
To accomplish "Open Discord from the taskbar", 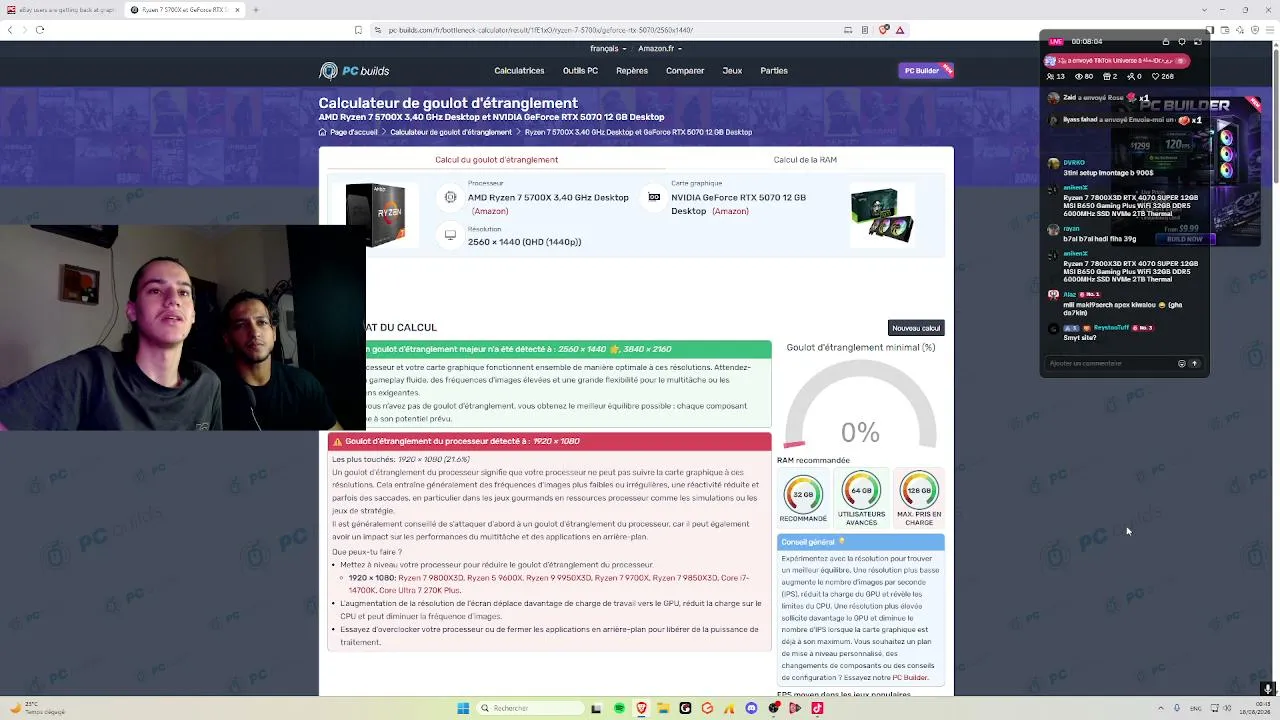I will [751, 709].
